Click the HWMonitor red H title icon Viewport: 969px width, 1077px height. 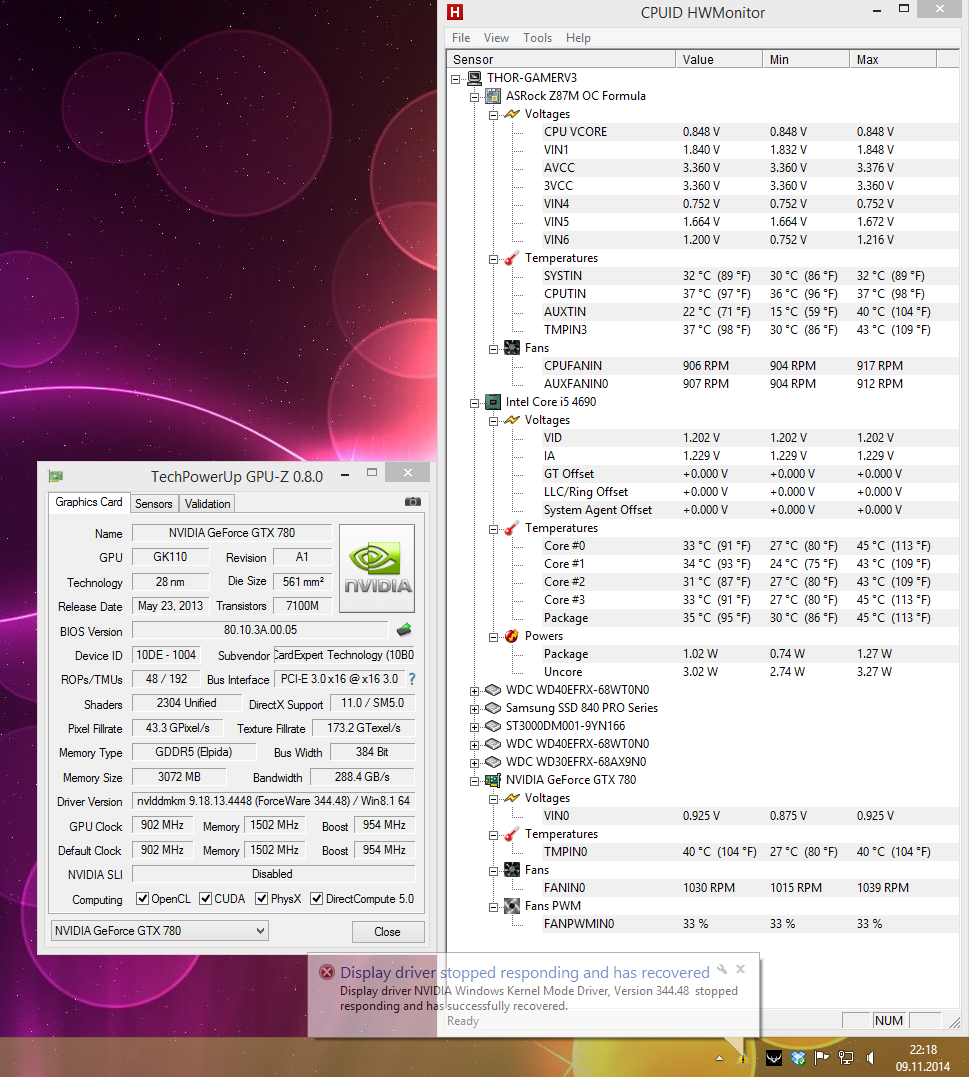click(455, 12)
